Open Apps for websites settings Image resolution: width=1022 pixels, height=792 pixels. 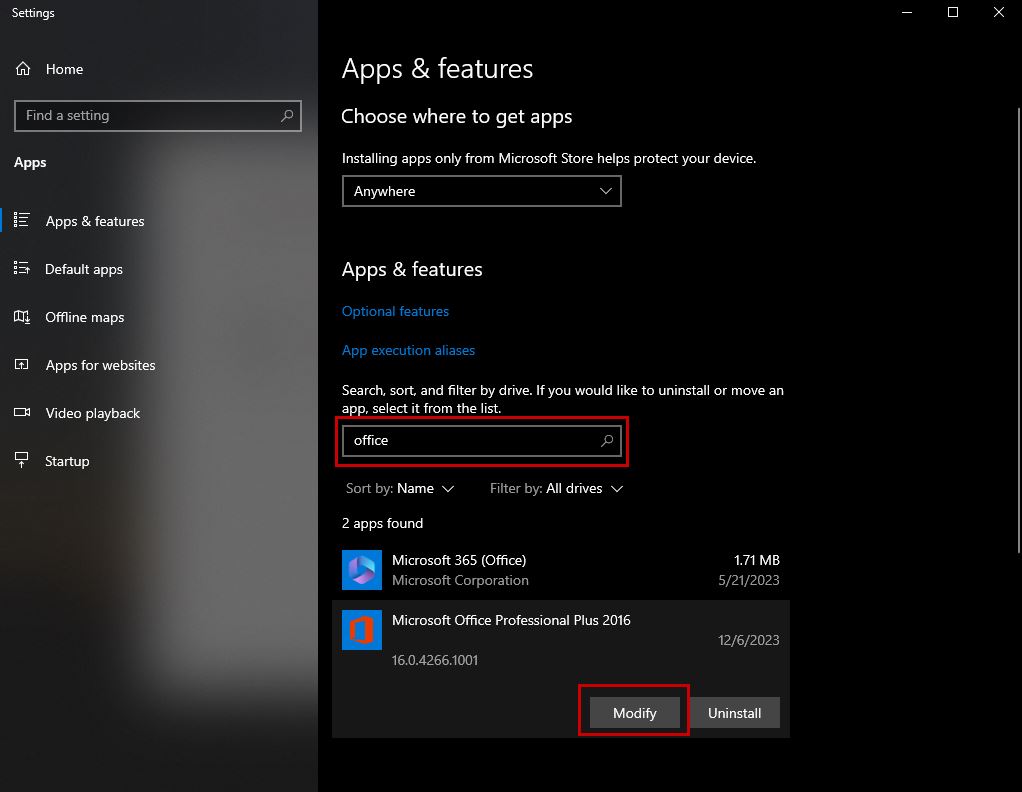[x=100, y=365]
